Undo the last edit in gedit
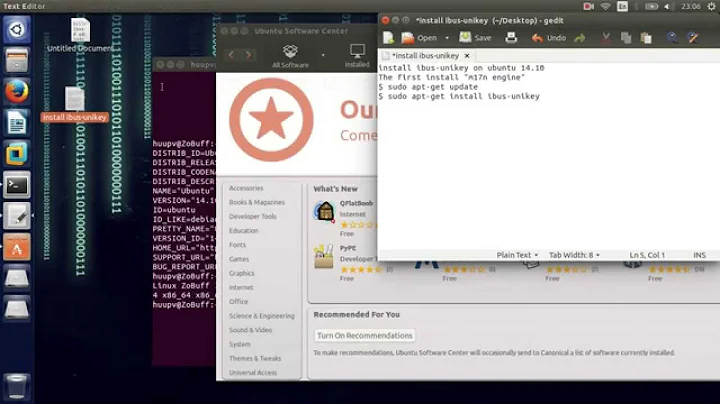720x404 pixels. tap(549, 38)
